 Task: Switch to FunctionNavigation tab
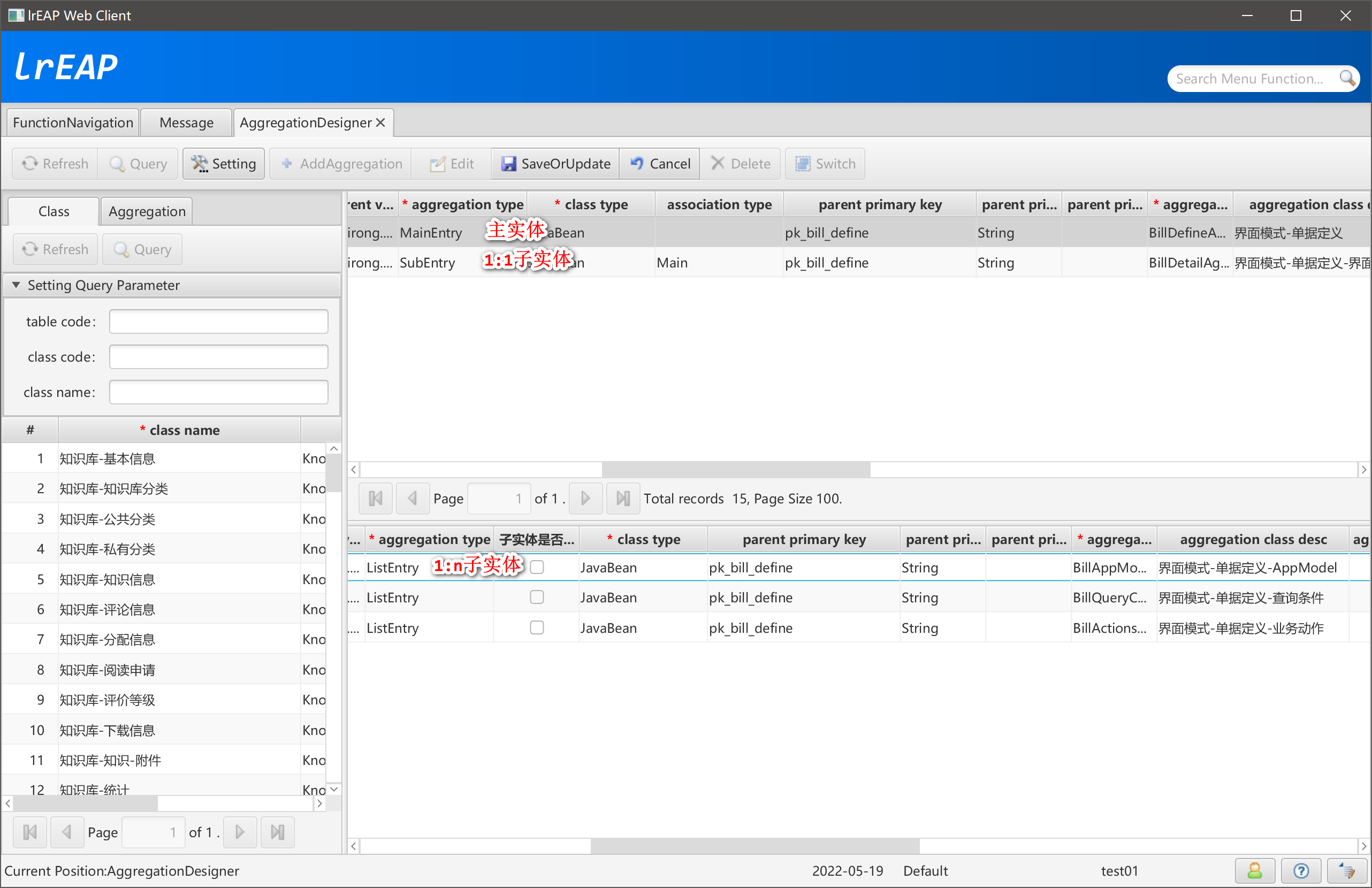pyautogui.click(x=73, y=123)
